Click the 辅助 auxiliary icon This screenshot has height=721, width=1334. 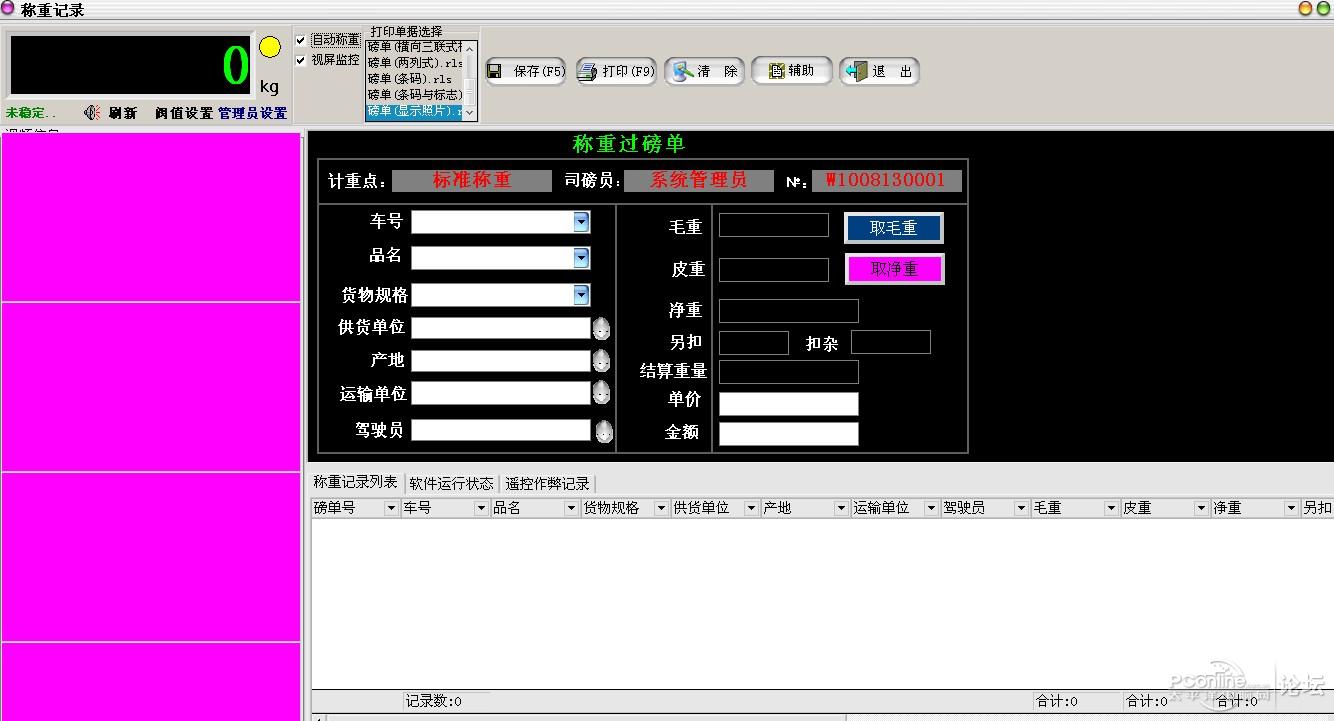pos(776,71)
